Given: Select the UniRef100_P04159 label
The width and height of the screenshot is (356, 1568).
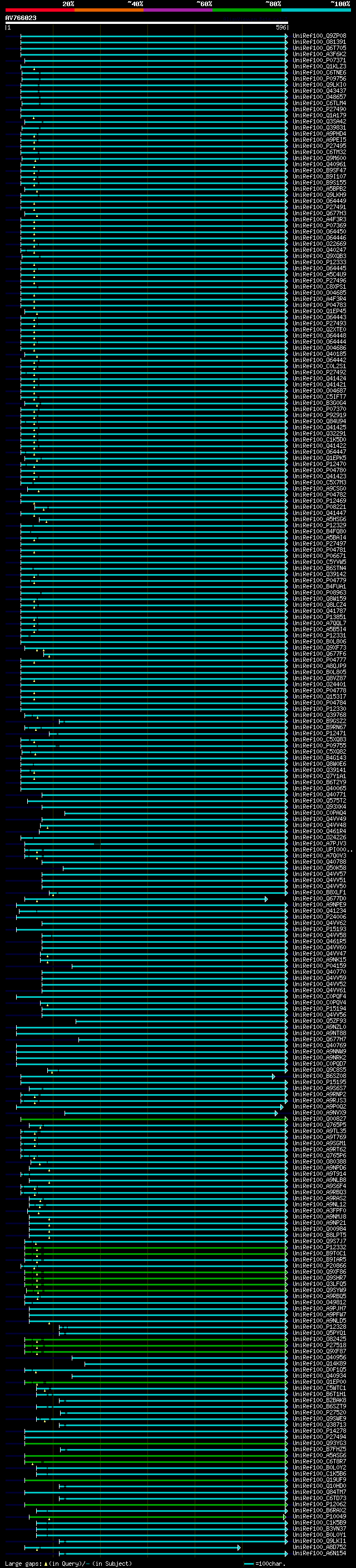Looking at the screenshot, I should pyautogui.click(x=319, y=966).
